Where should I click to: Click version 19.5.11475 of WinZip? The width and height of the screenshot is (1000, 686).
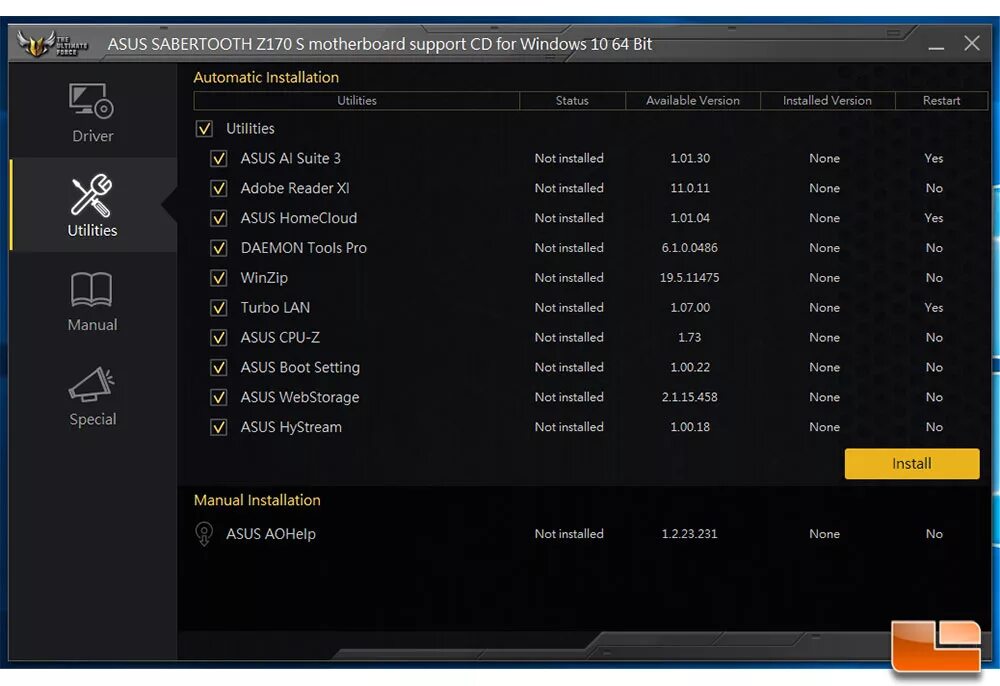click(689, 278)
